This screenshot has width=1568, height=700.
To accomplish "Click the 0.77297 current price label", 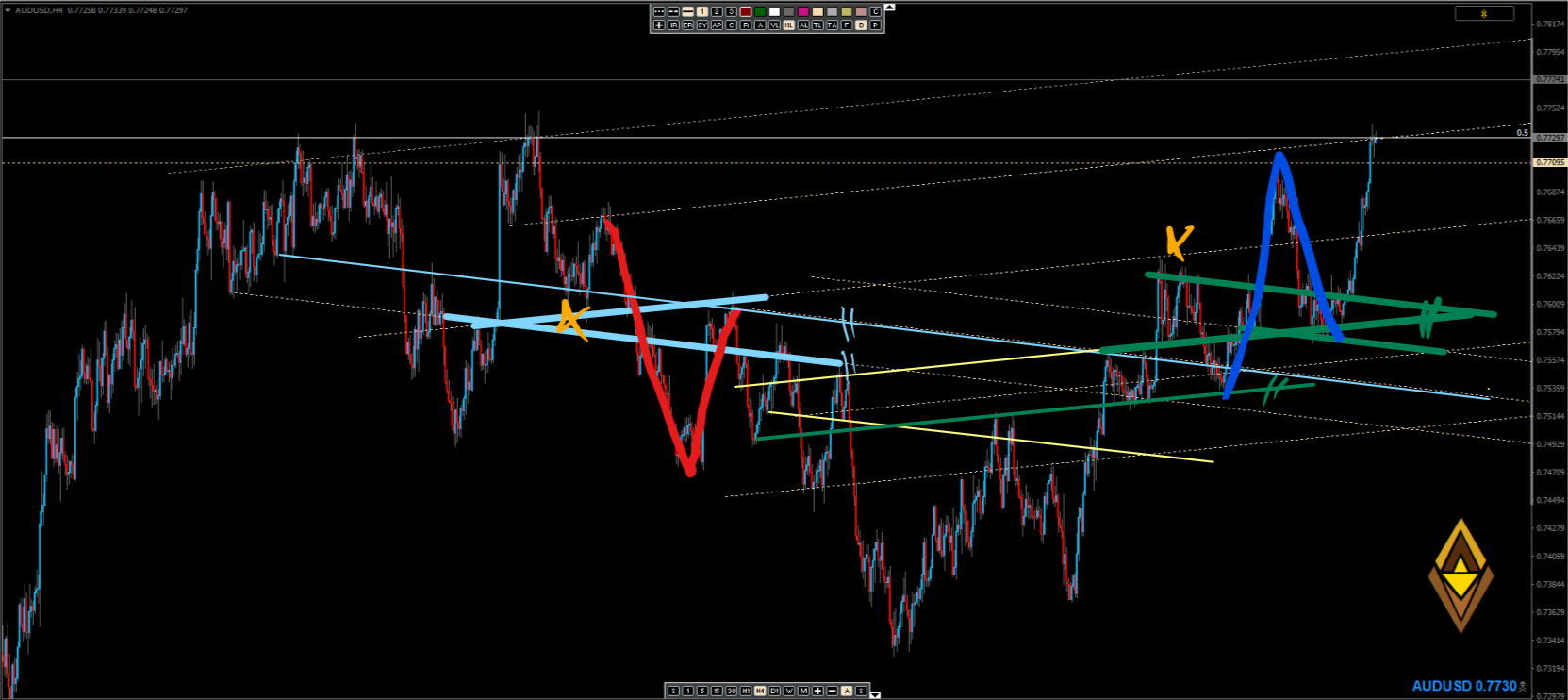I will coord(1551,138).
